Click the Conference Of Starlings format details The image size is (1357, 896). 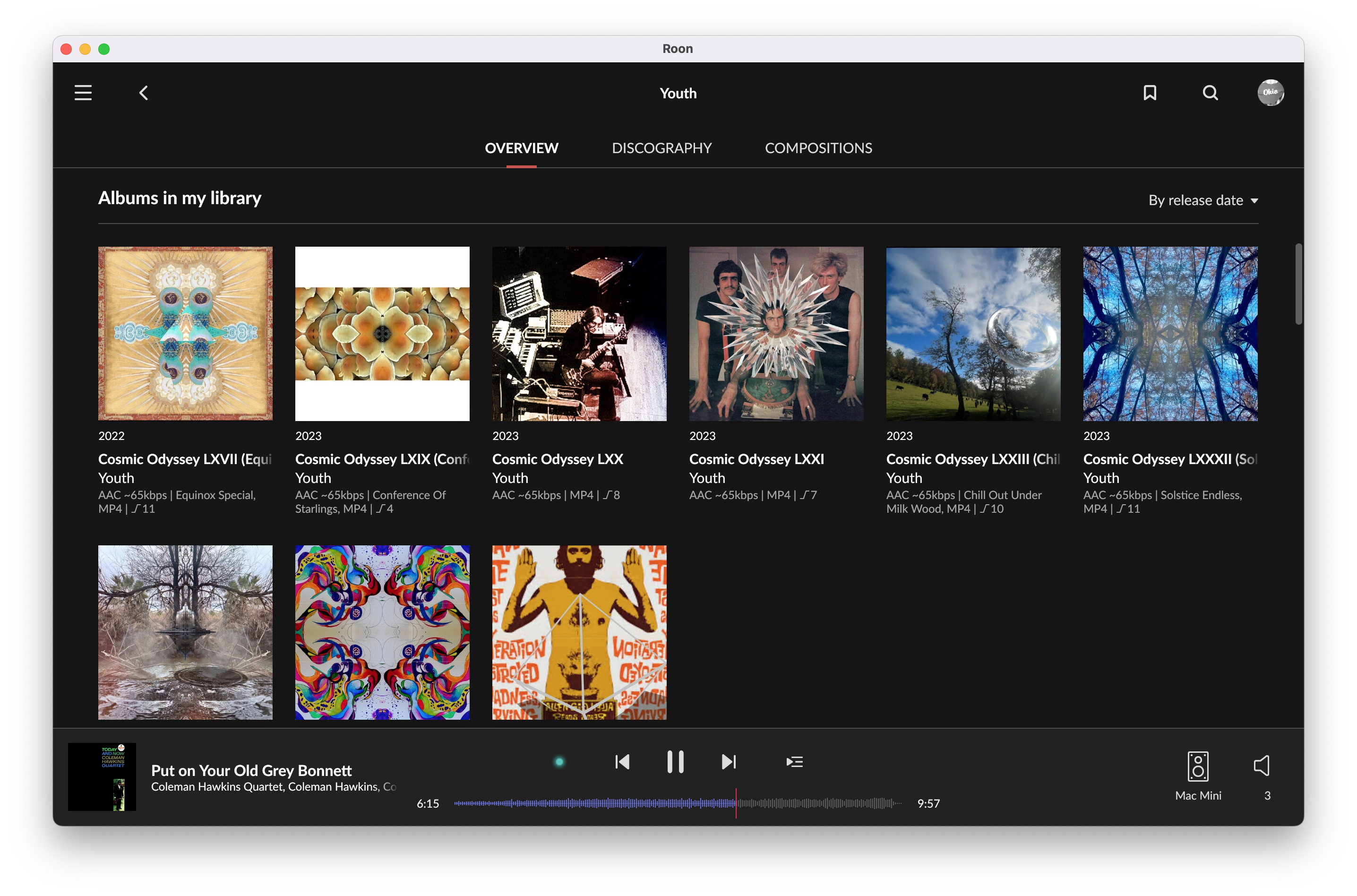tap(371, 502)
